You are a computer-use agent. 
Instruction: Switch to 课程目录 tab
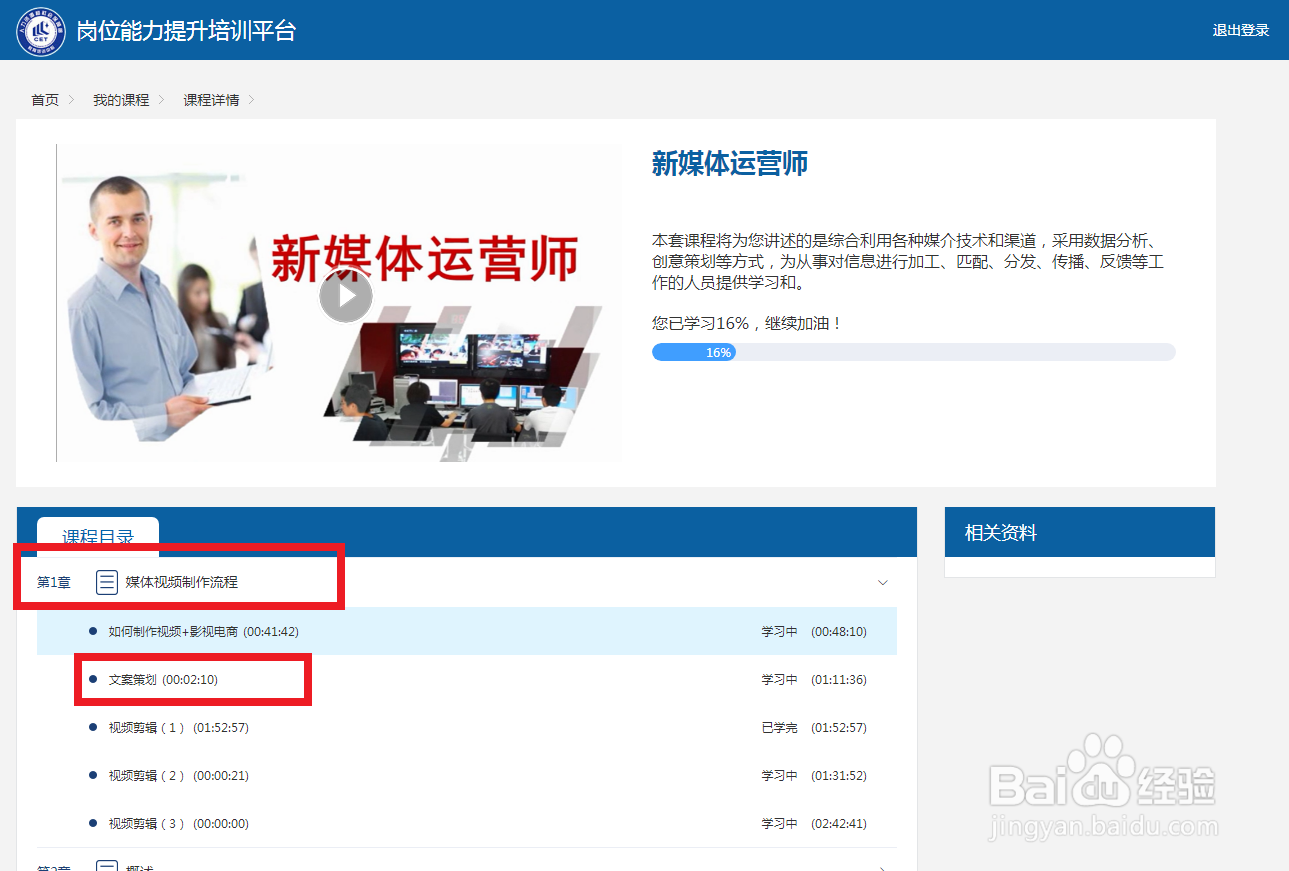98,537
